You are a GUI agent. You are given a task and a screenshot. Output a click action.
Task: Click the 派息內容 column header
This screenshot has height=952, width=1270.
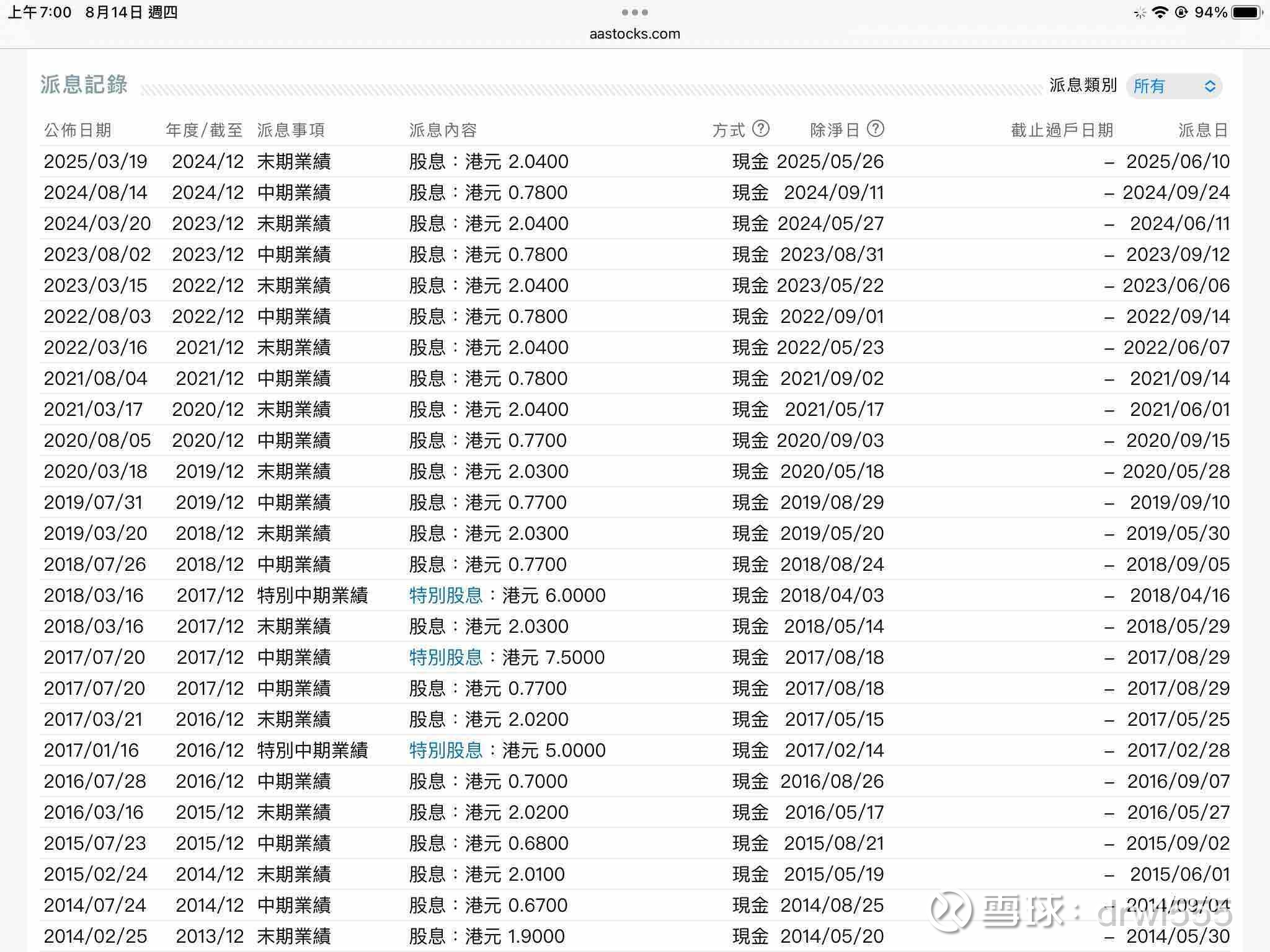point(443,130)
